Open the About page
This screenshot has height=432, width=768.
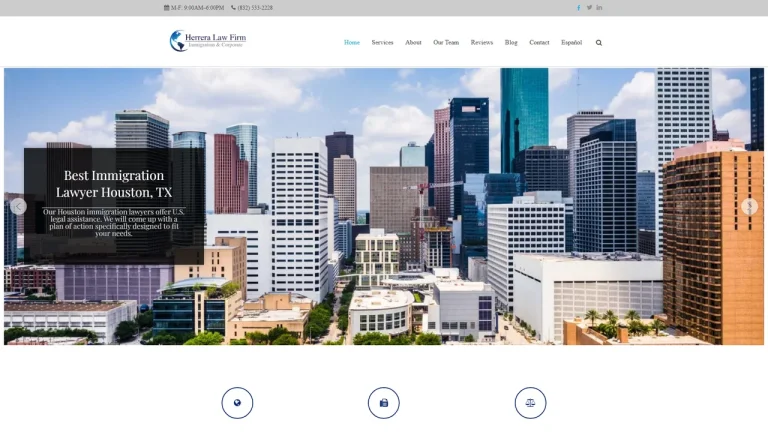(x=413, y=43)
